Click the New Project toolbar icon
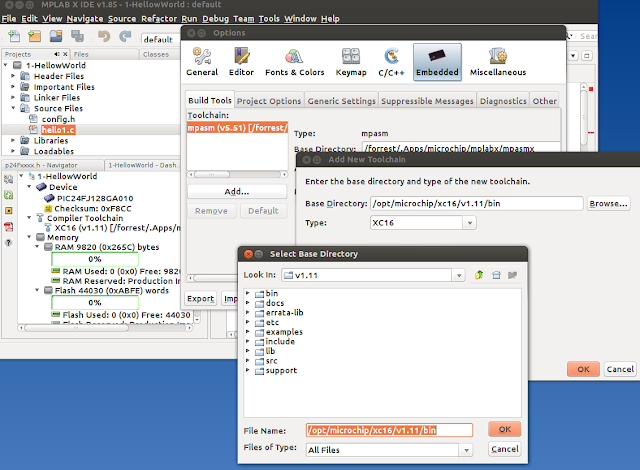Viewport: 640px width, 470px height. tap(35, 36)
